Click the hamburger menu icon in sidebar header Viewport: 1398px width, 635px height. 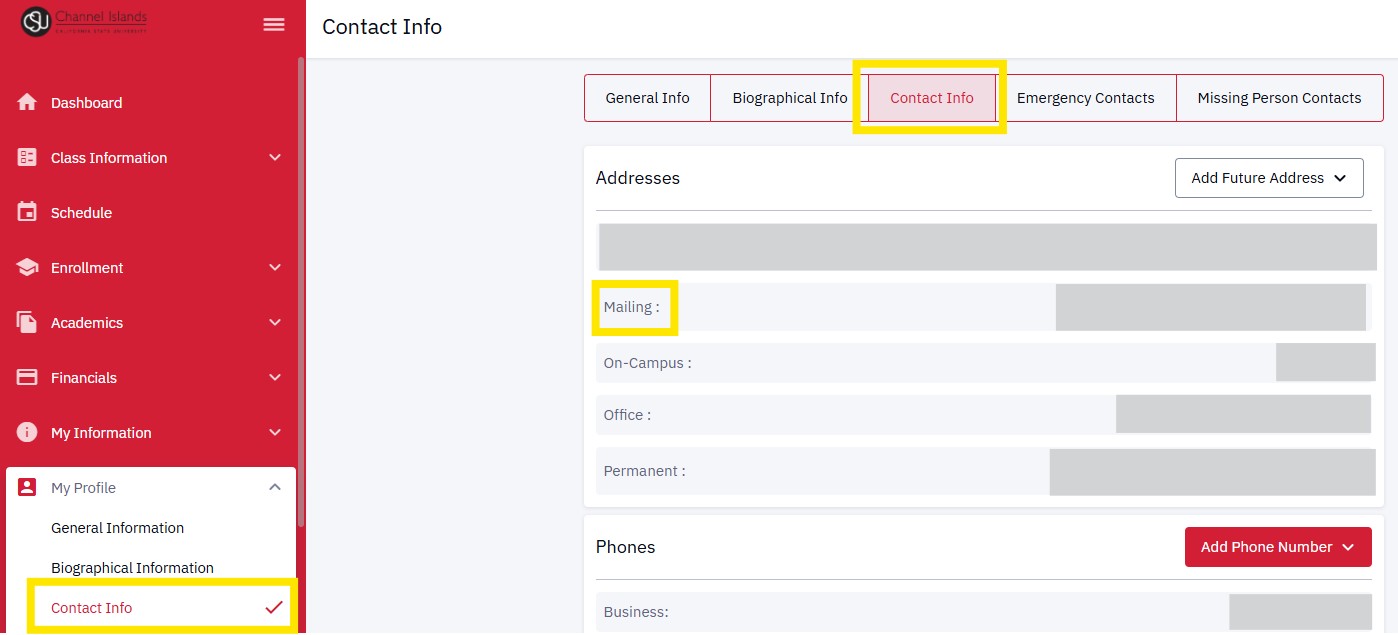tap(274, 25)
